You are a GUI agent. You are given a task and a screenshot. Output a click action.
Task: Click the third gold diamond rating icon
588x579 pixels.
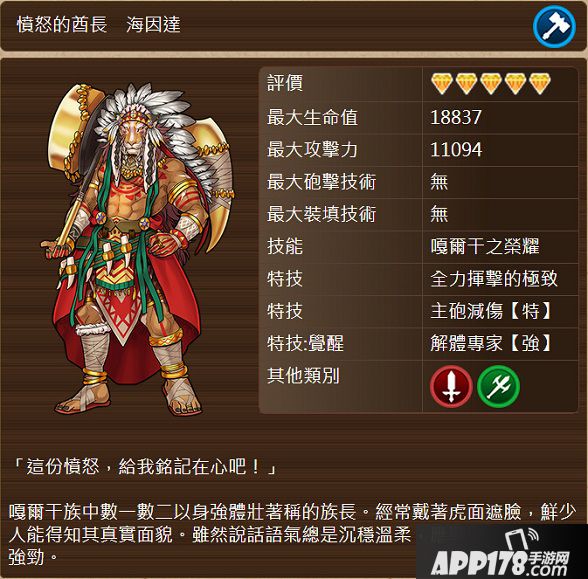tap(491, 84)
